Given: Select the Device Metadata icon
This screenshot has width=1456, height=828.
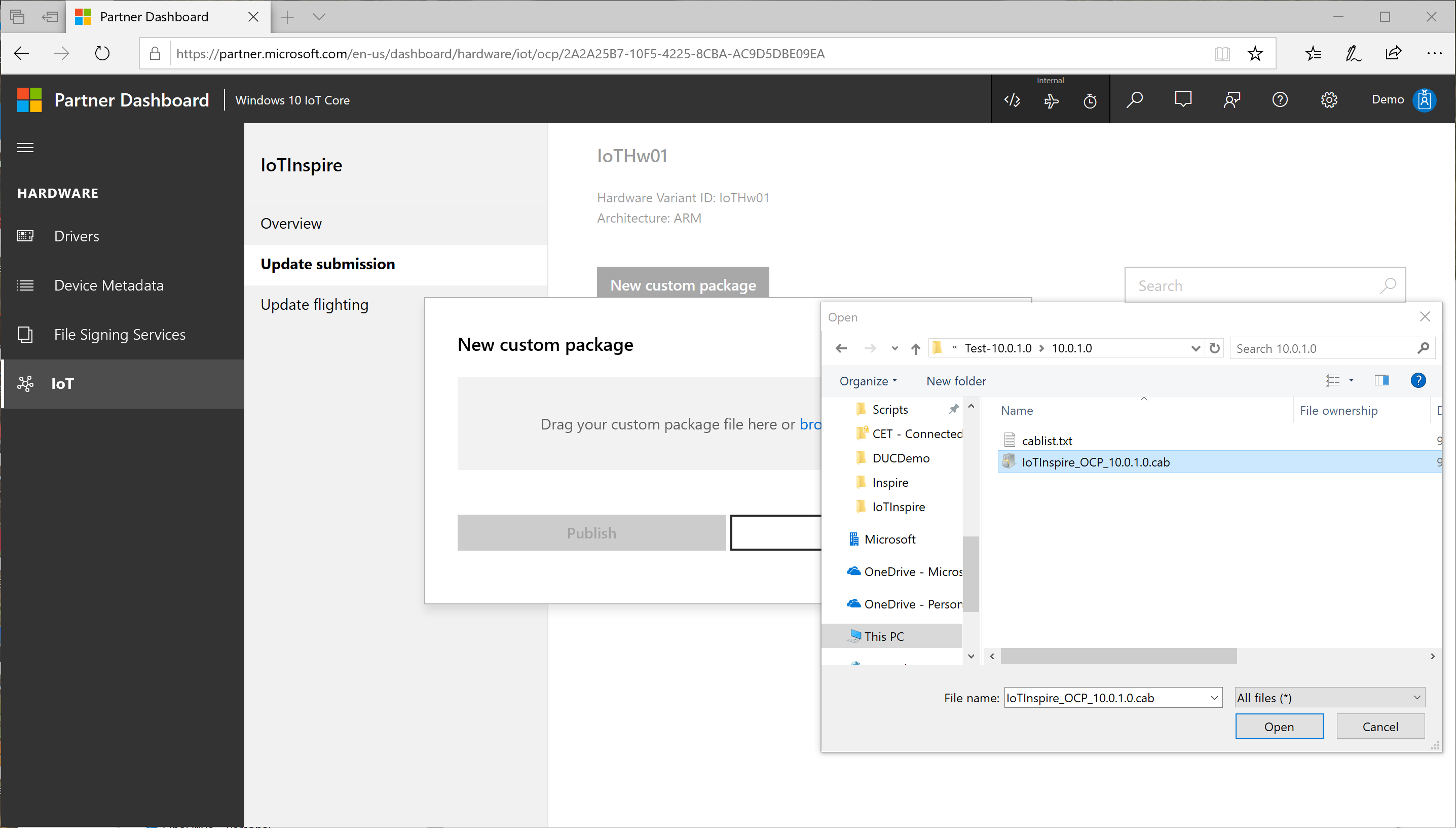Looking at the screenshot, I should point(27,285).
